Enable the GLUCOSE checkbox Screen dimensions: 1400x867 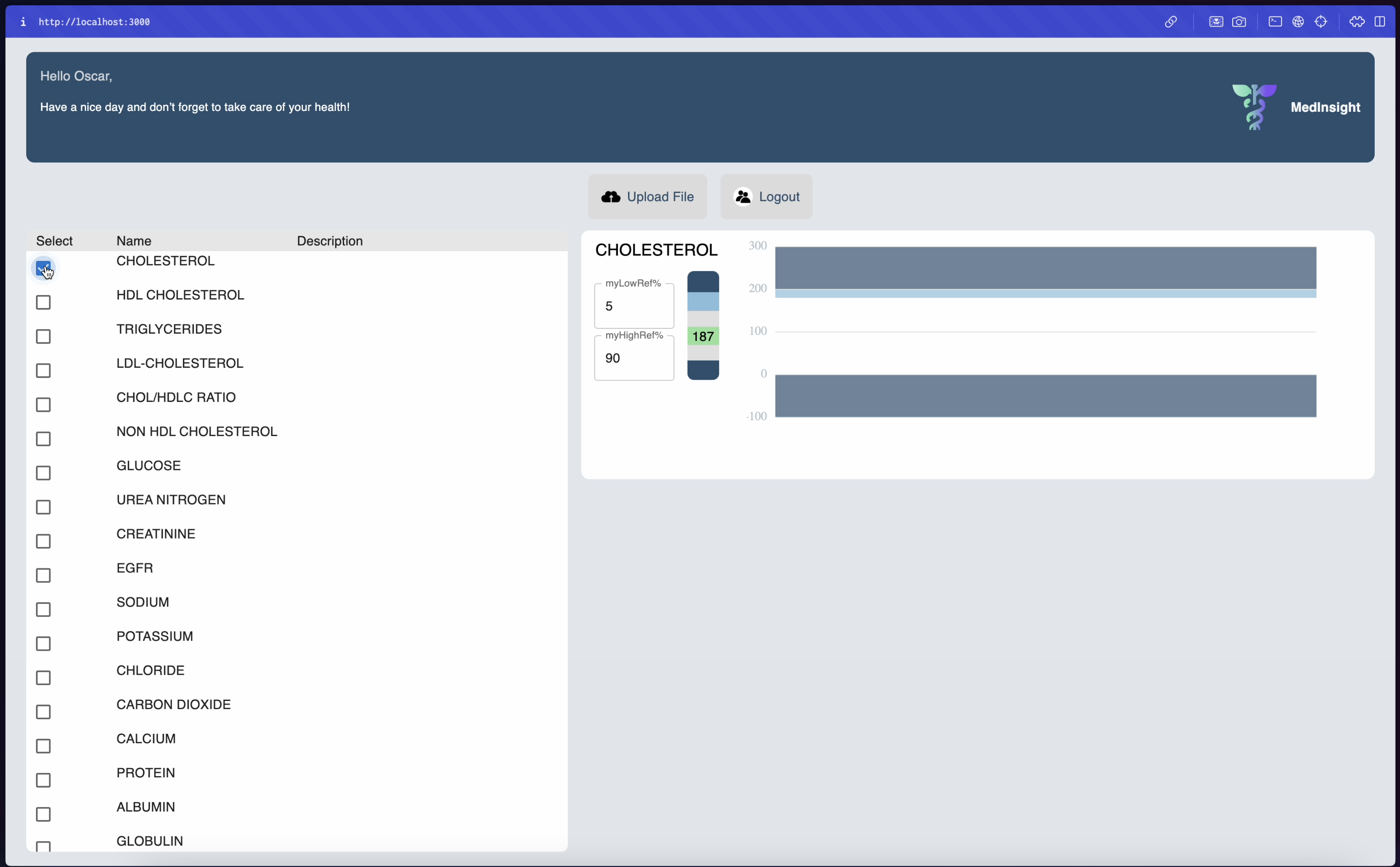pos(43,473)
